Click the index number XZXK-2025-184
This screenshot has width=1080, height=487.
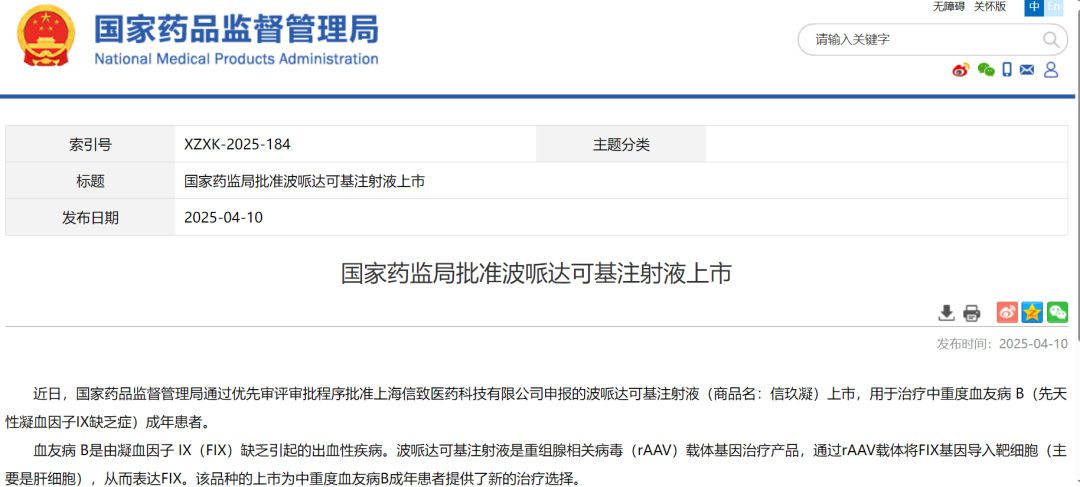(x=237, y=144)
